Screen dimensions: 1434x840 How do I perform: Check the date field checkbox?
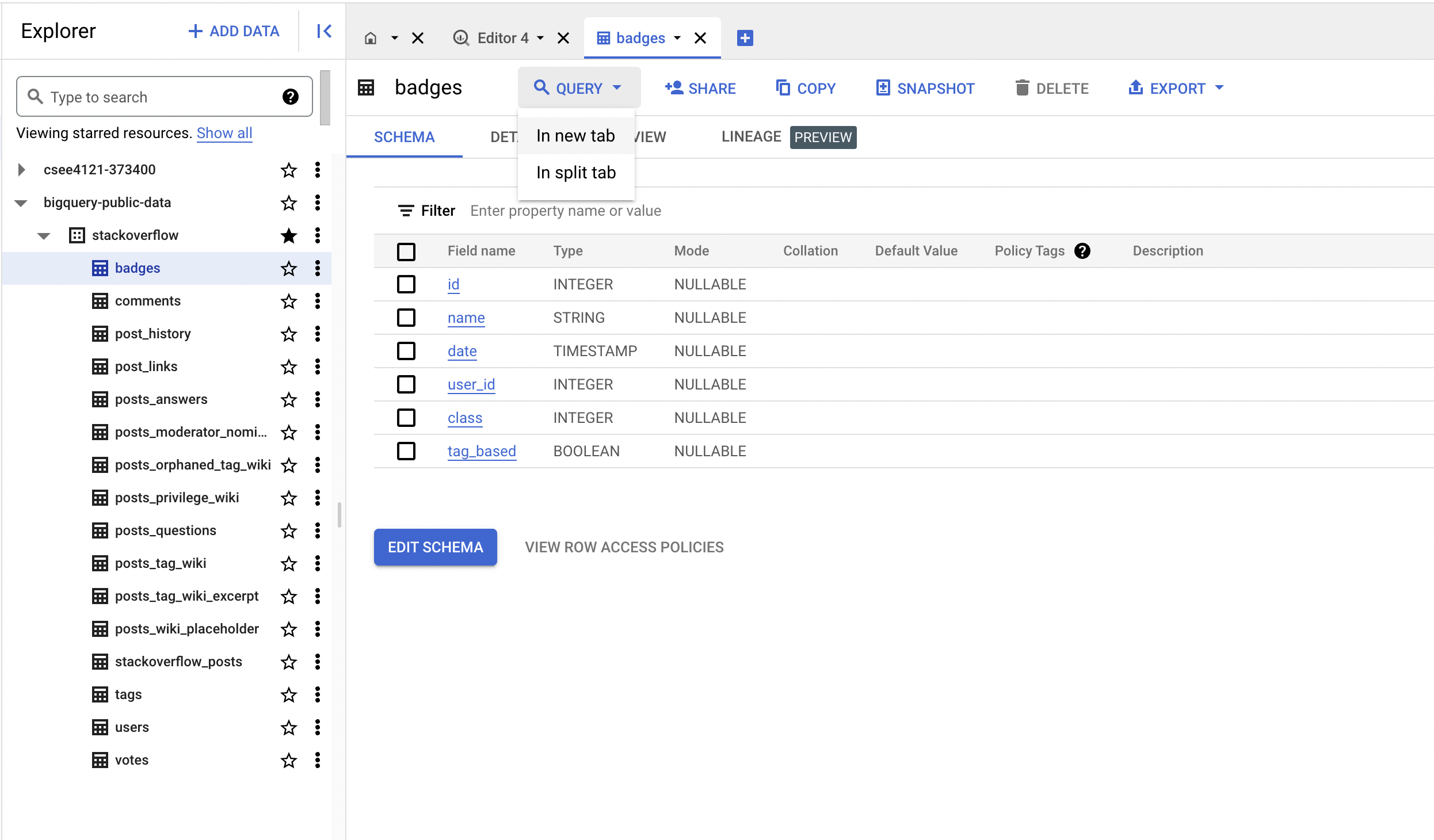[x=406, y=351]
